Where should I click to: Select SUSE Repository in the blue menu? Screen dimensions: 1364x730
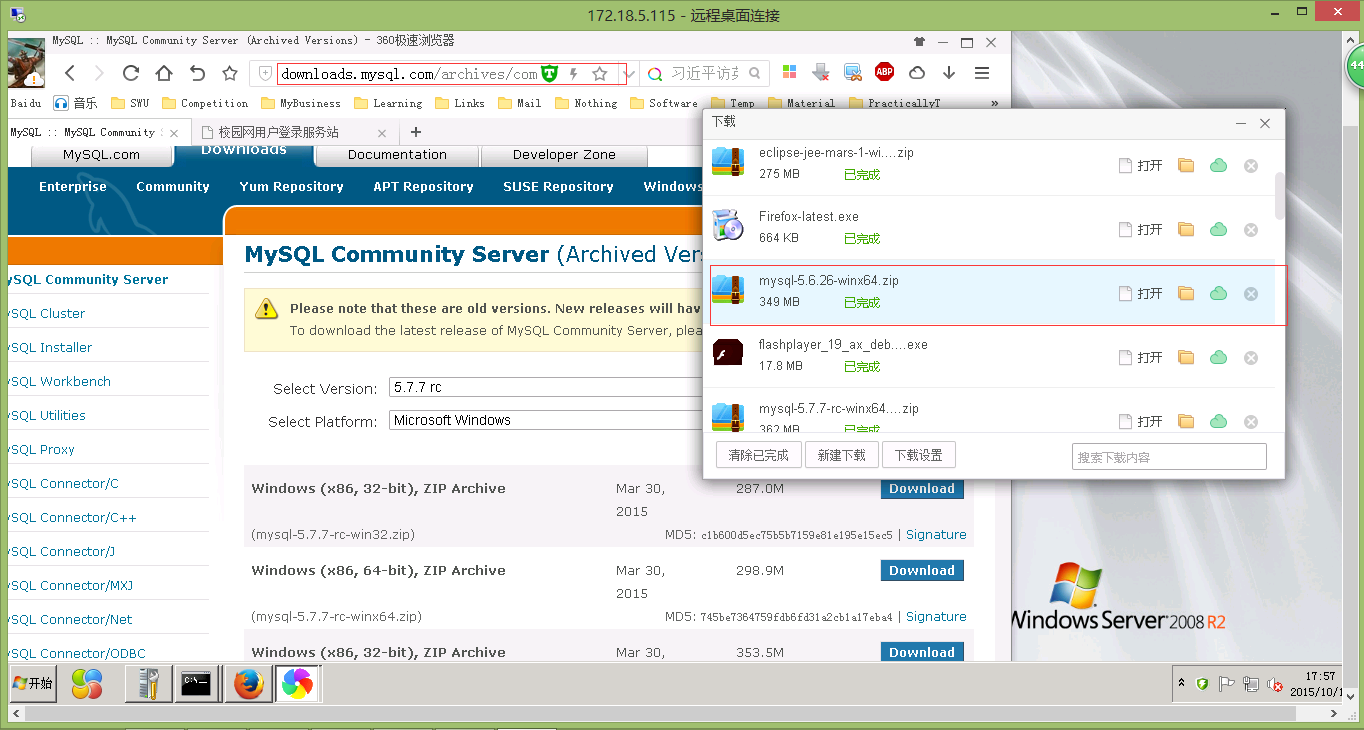click(558, 186)
